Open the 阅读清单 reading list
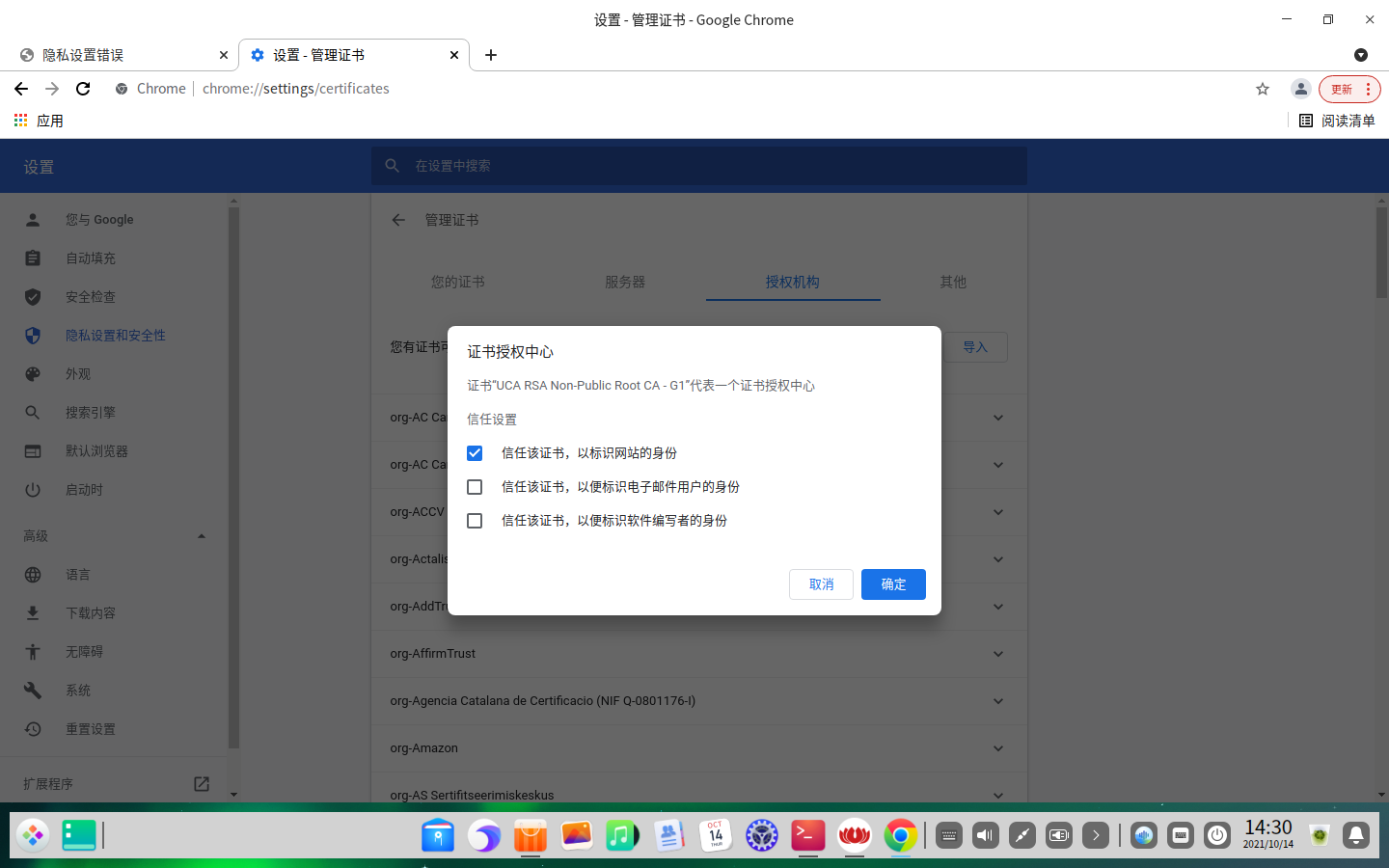This screenshot has width=1389, height=868. pos(1337,121)
